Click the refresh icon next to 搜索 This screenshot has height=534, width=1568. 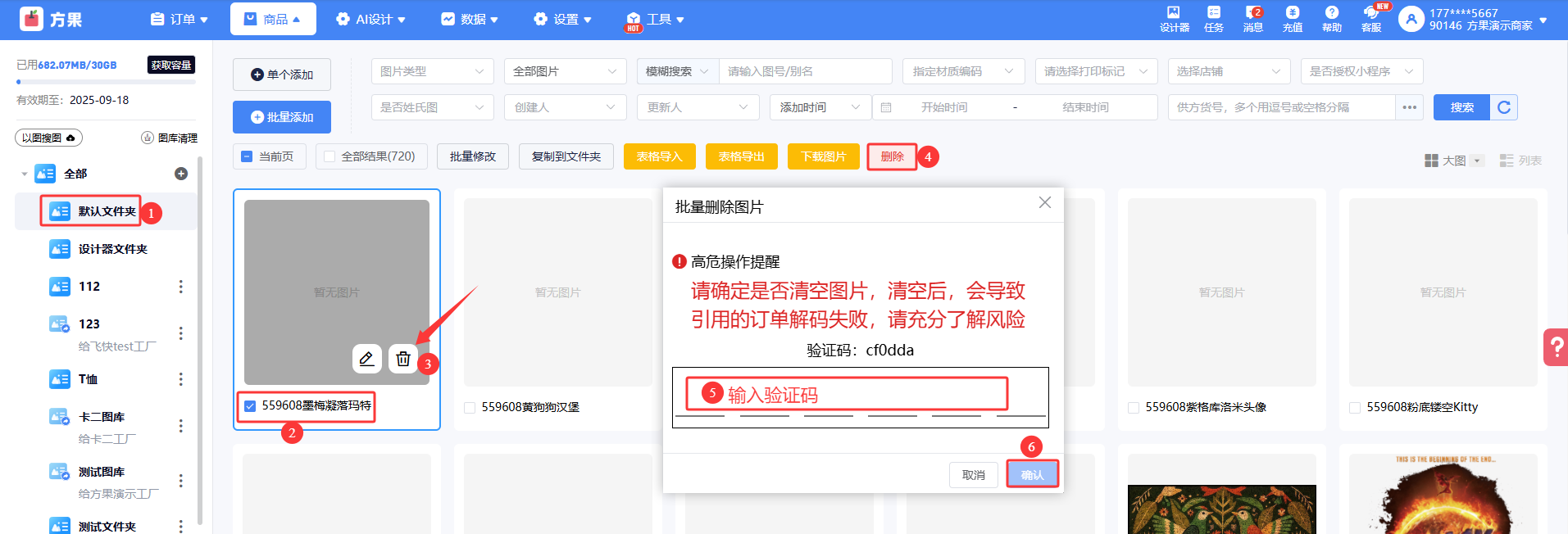pyautogui.click(x=1504, y=107)
